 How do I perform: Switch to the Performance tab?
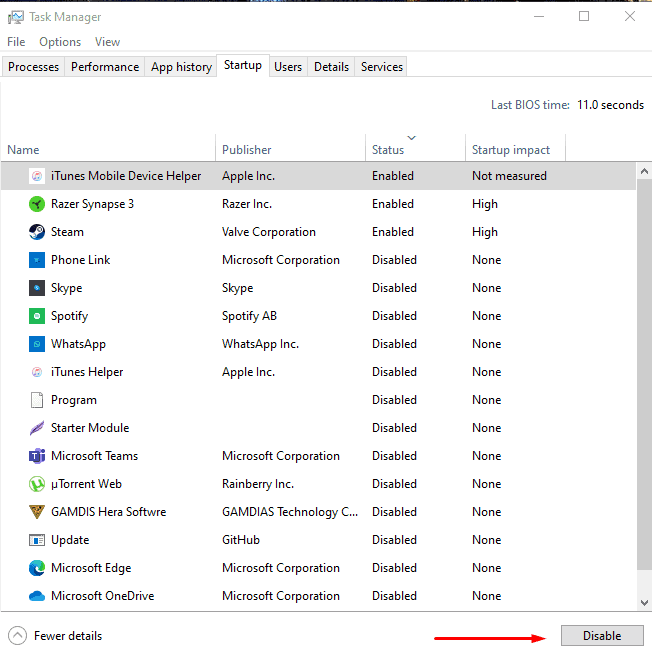[105, 67]
